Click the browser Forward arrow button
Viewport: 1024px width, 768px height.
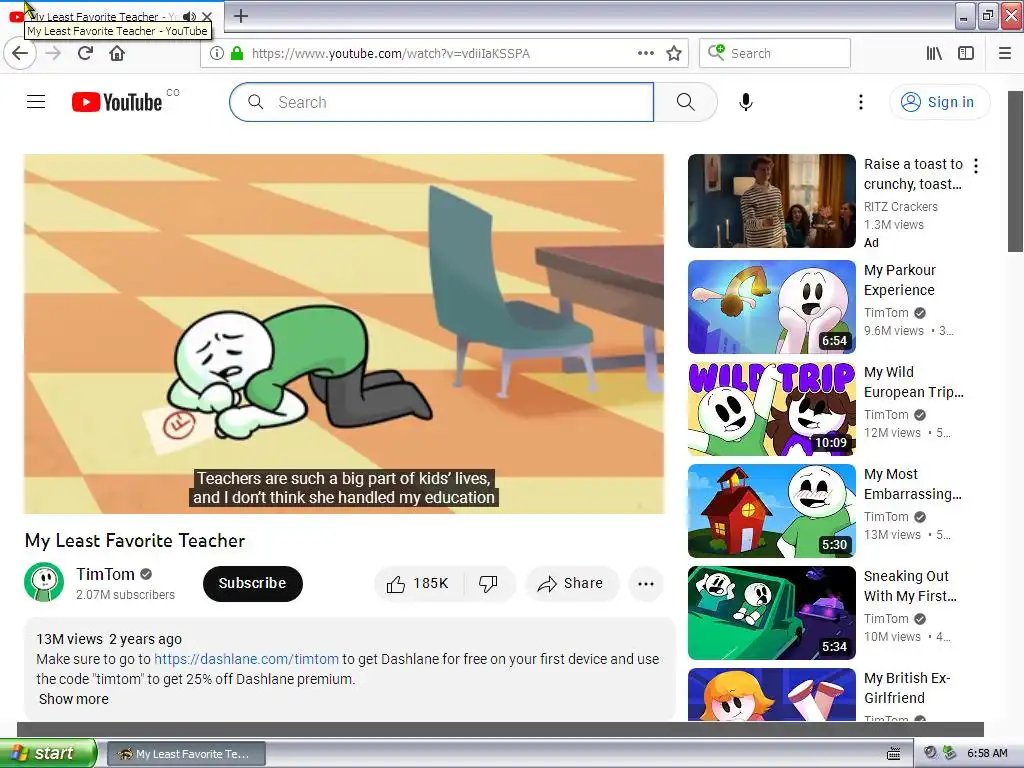[53, 54]
